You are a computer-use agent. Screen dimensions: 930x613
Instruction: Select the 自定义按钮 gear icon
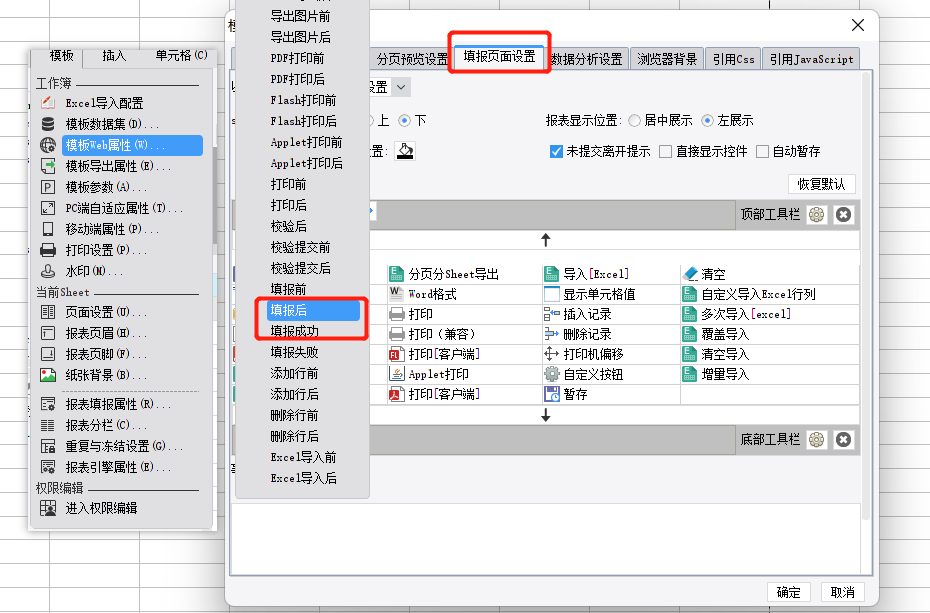[x=552, y=374]
